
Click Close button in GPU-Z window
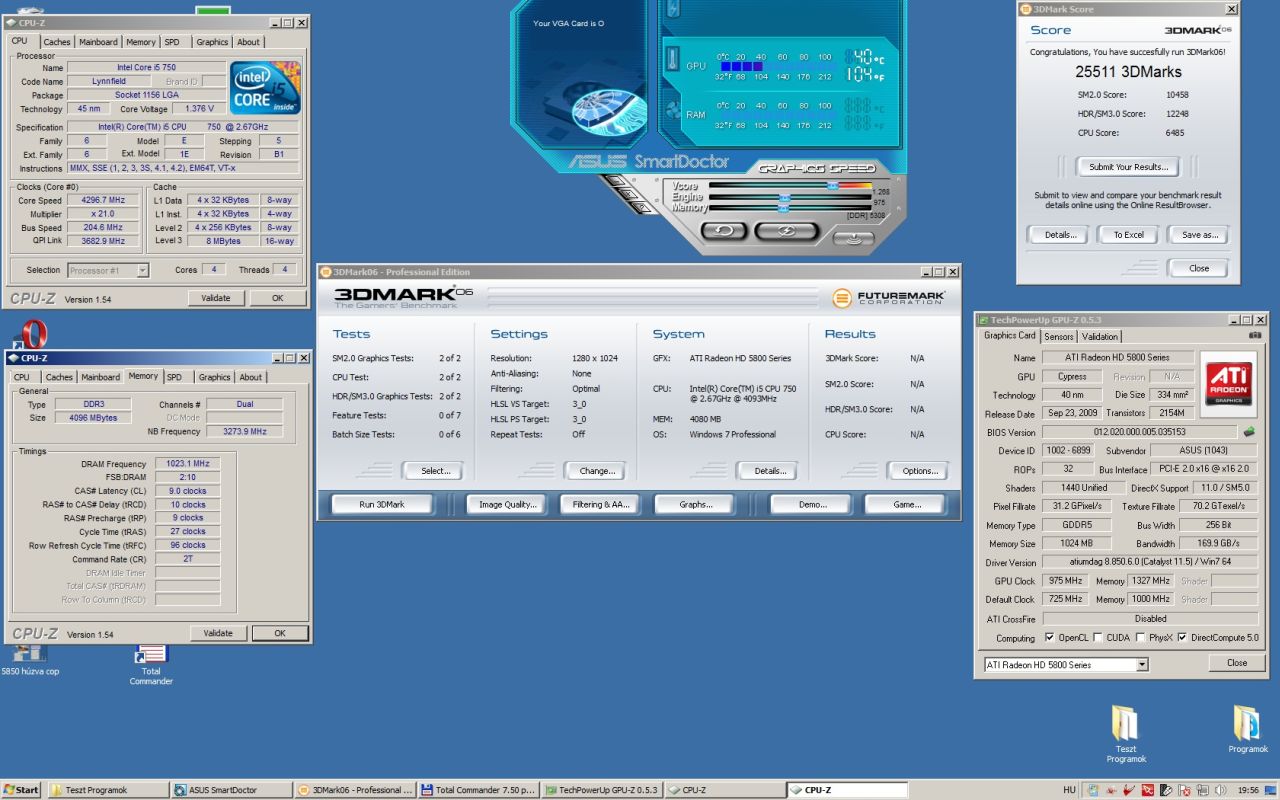point(1237,663)
